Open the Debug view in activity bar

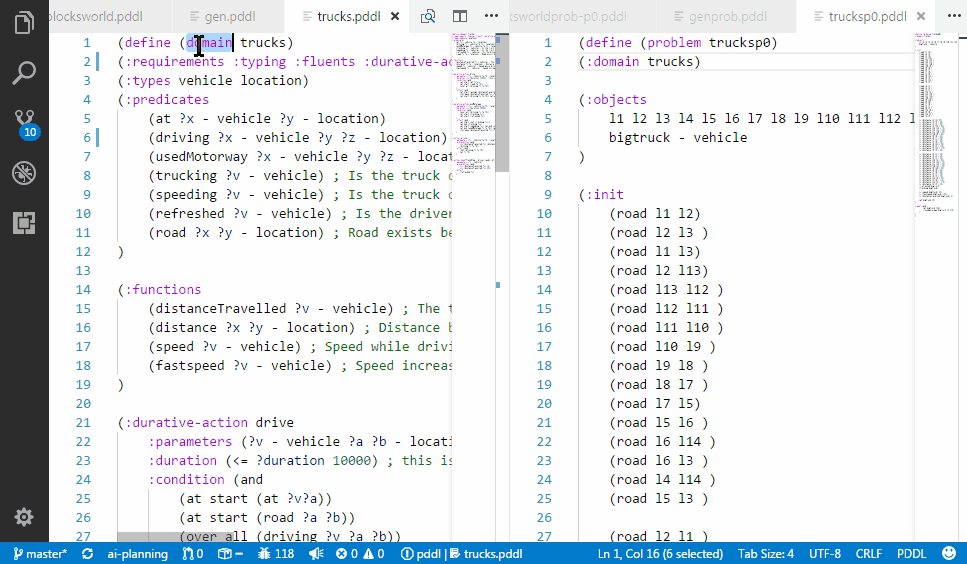pyautogui.click(x=24, y=173)
